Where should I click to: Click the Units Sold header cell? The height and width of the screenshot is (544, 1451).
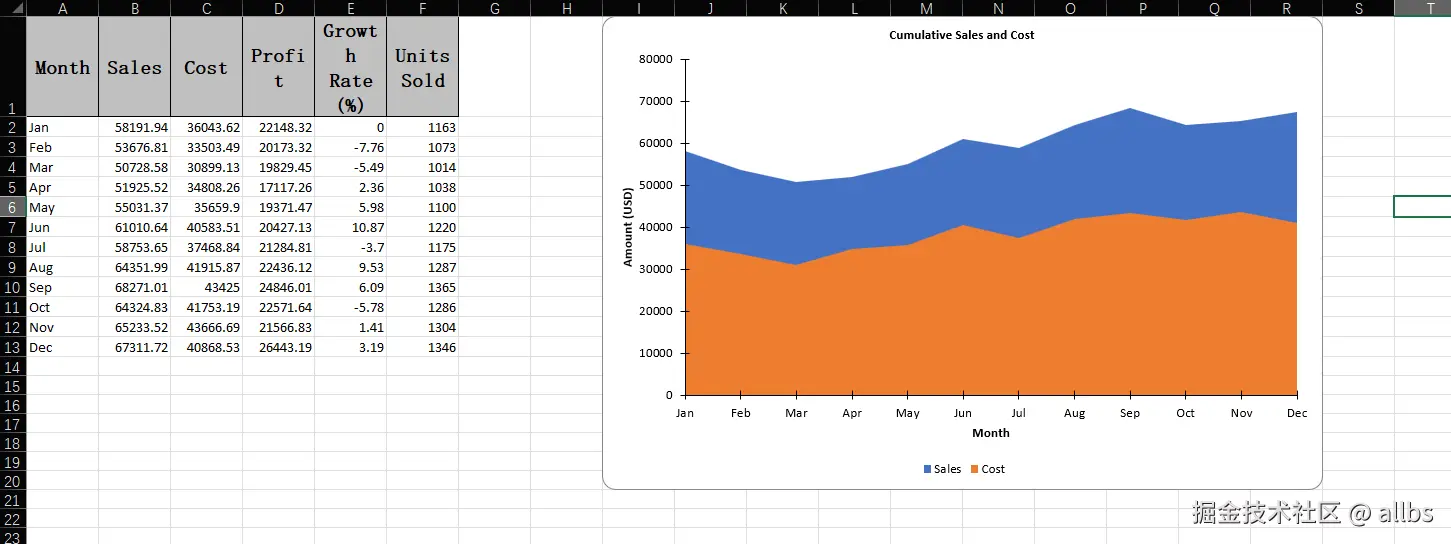422,67
